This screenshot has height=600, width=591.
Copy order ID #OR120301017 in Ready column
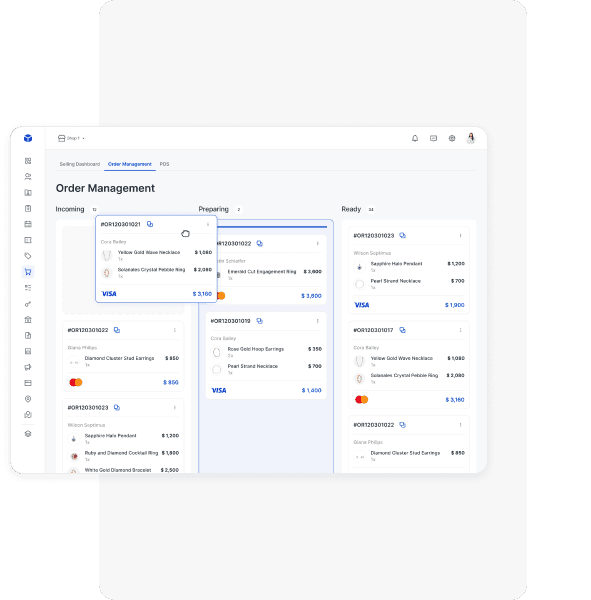(x=402, y=330)
